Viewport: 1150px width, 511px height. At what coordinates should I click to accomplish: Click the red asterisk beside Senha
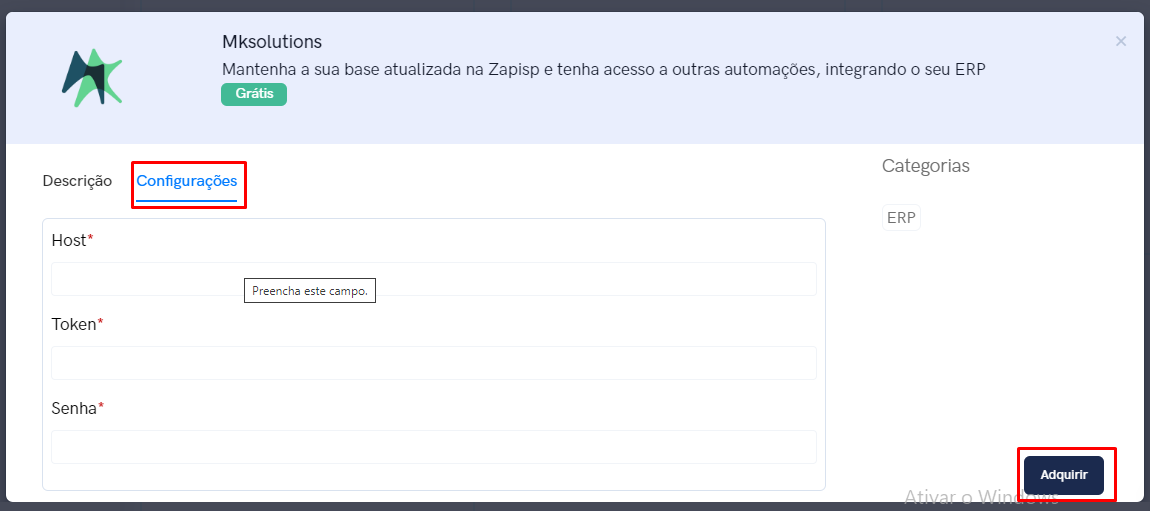point(101,407)
